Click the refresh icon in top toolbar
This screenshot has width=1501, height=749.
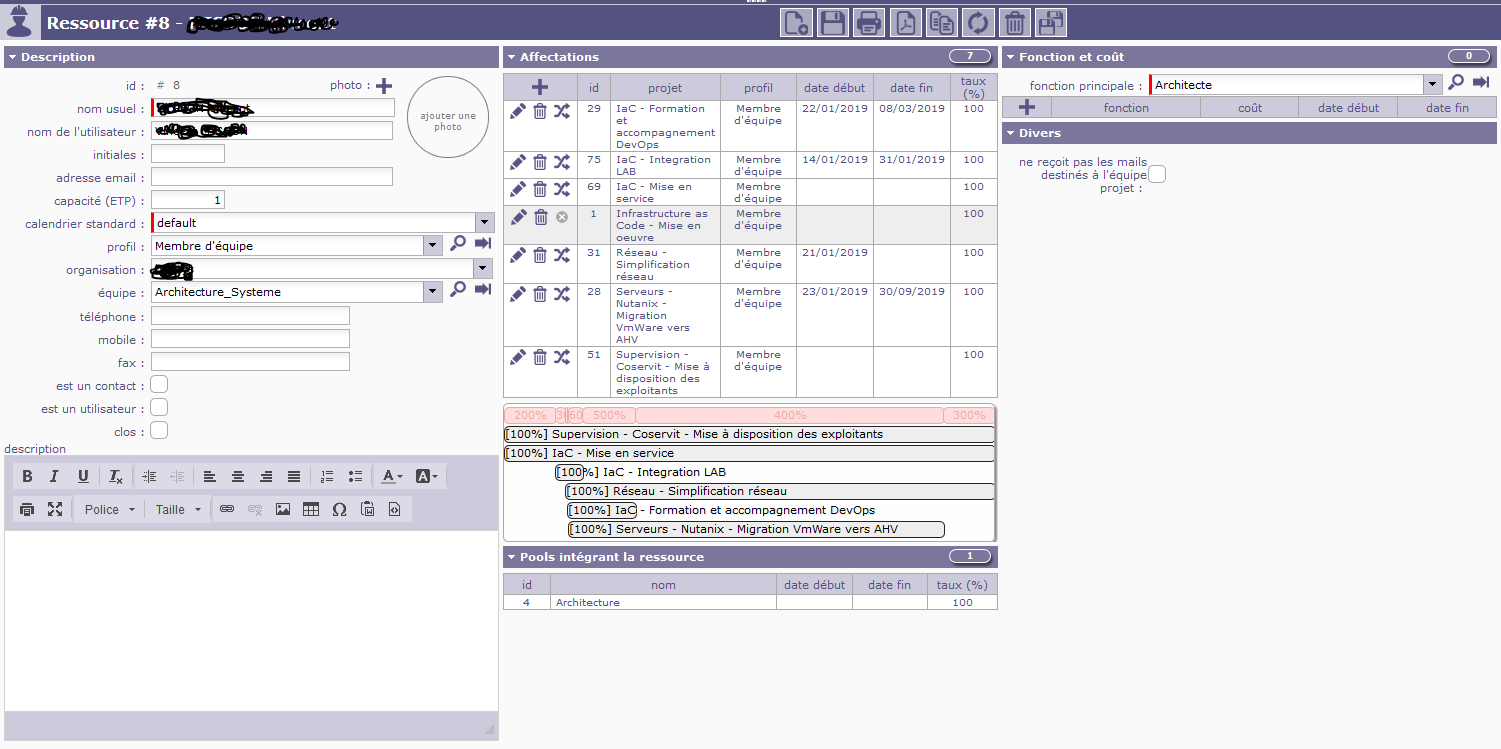(978, 23)
